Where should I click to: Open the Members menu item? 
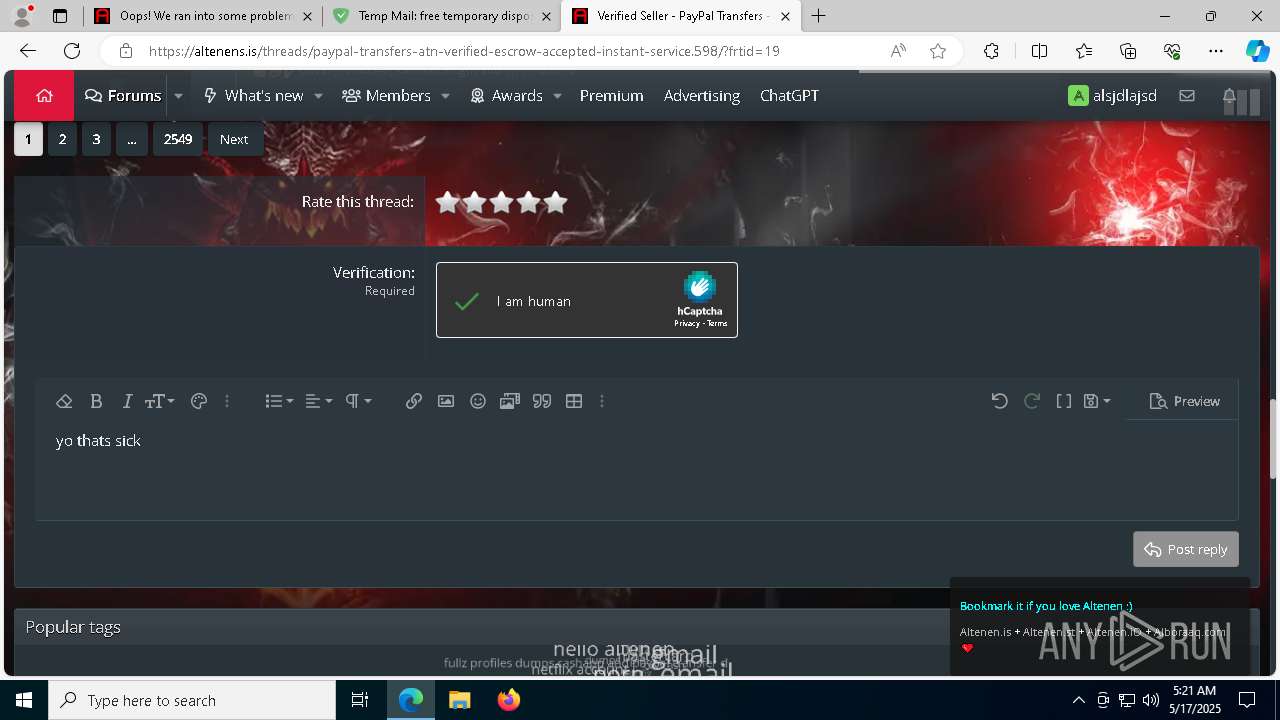pos(386,96)
